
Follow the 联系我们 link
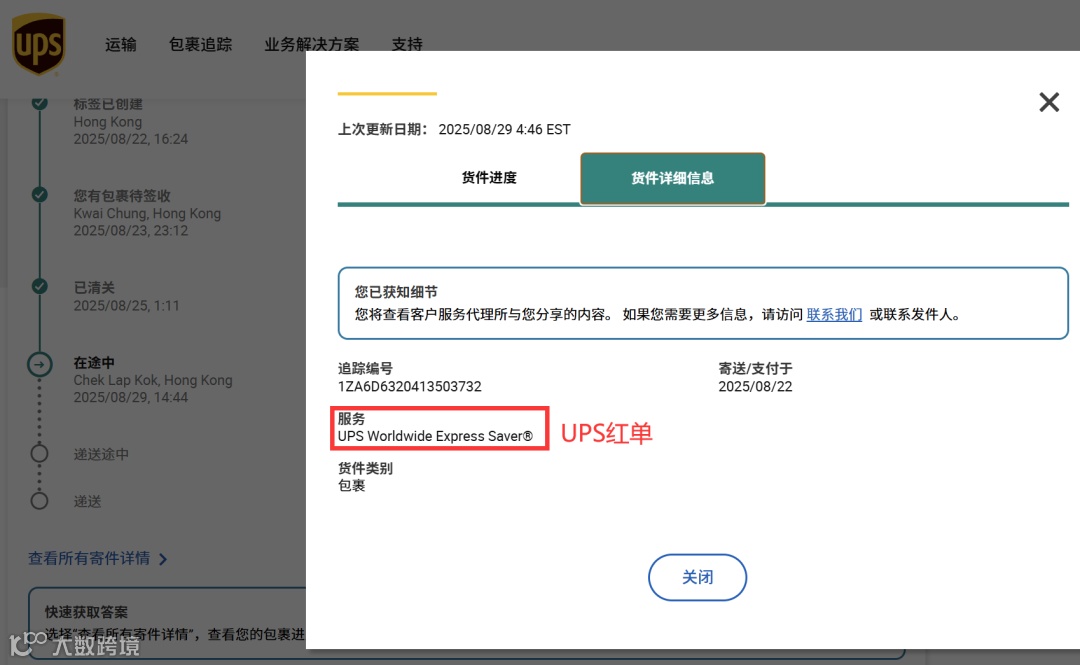834,314
